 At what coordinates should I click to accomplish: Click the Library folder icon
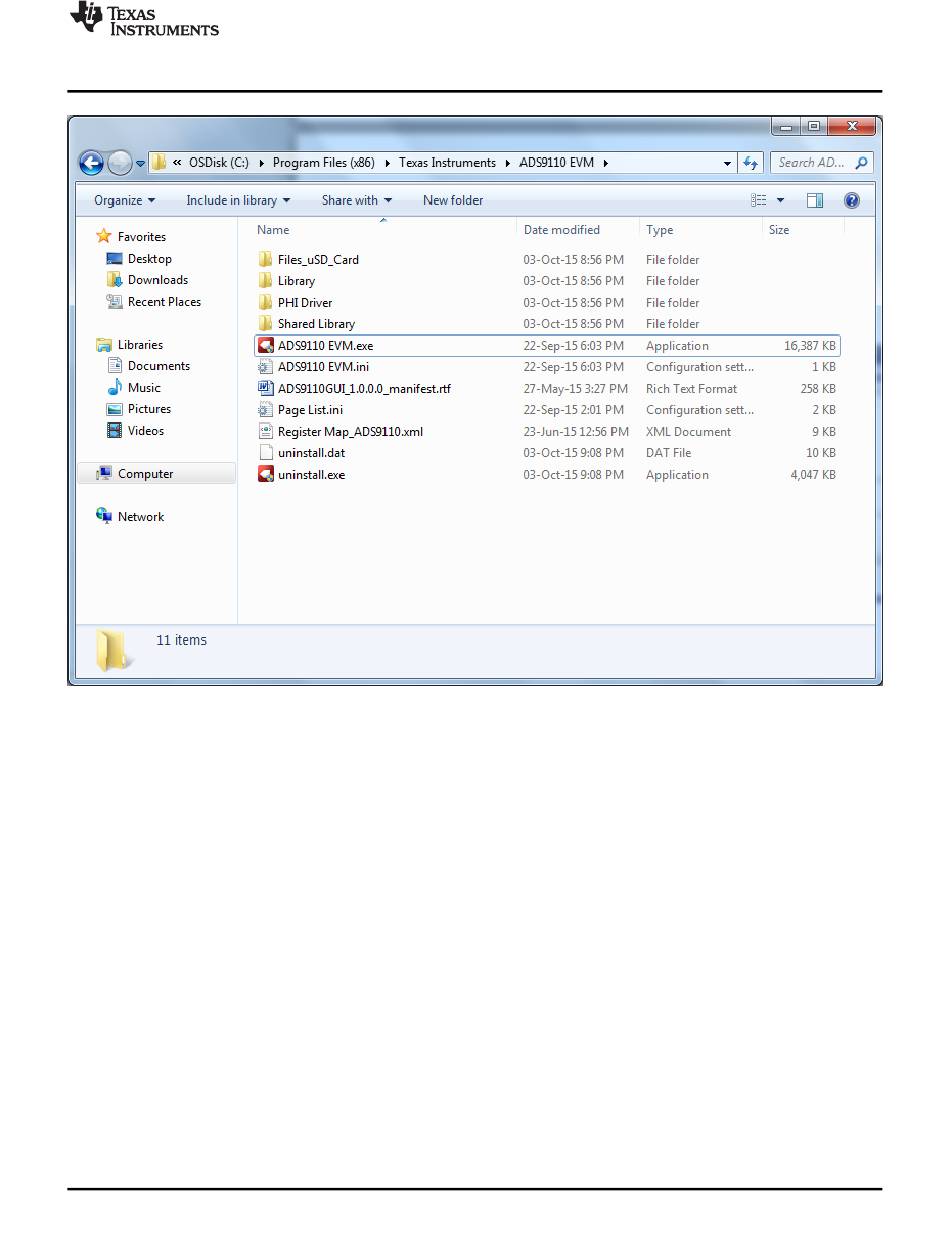[265, 281]
